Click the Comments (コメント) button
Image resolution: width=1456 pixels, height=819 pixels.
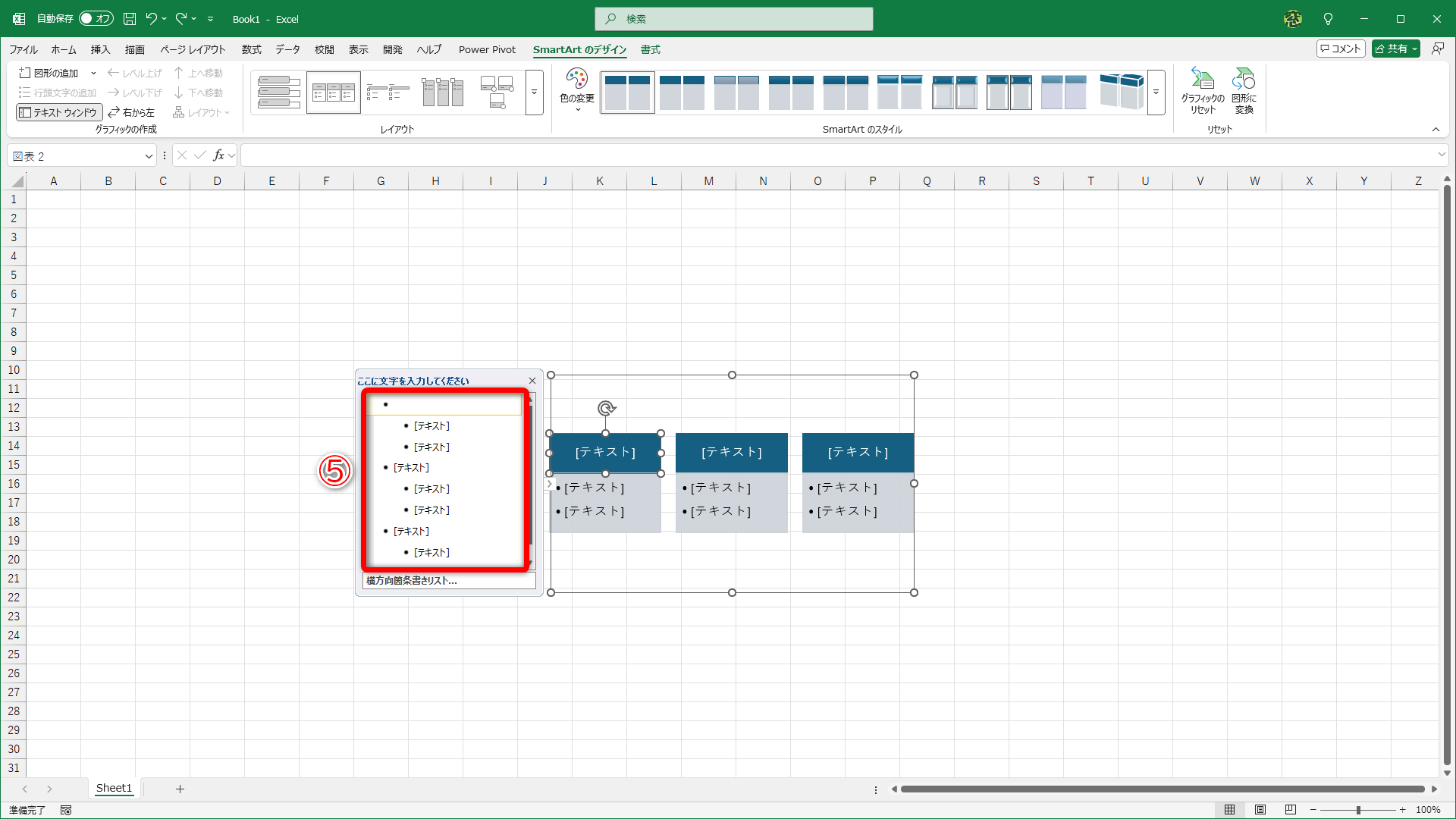[1341, 49]
